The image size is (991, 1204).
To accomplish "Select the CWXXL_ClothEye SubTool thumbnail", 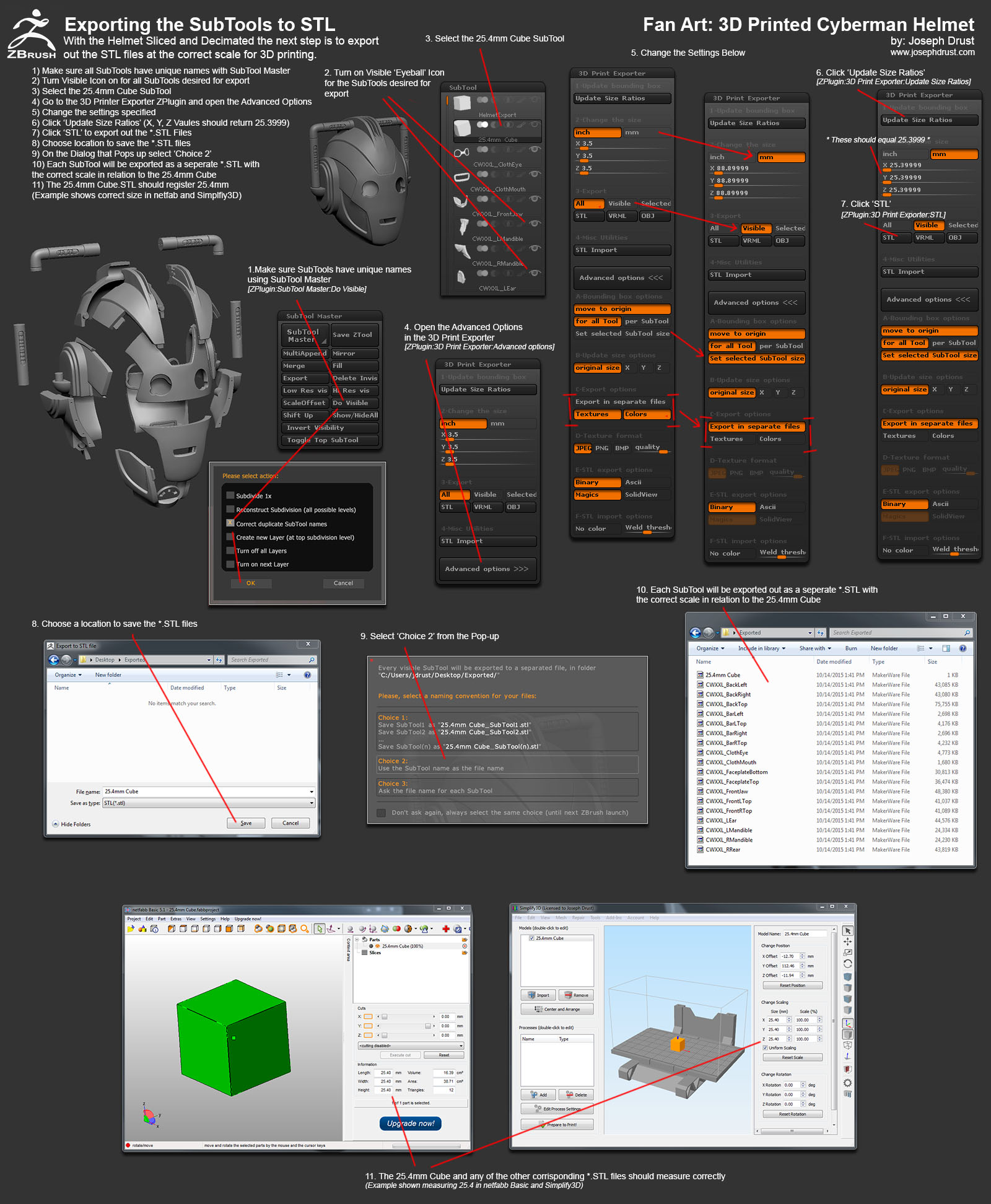I will [461, 152].
